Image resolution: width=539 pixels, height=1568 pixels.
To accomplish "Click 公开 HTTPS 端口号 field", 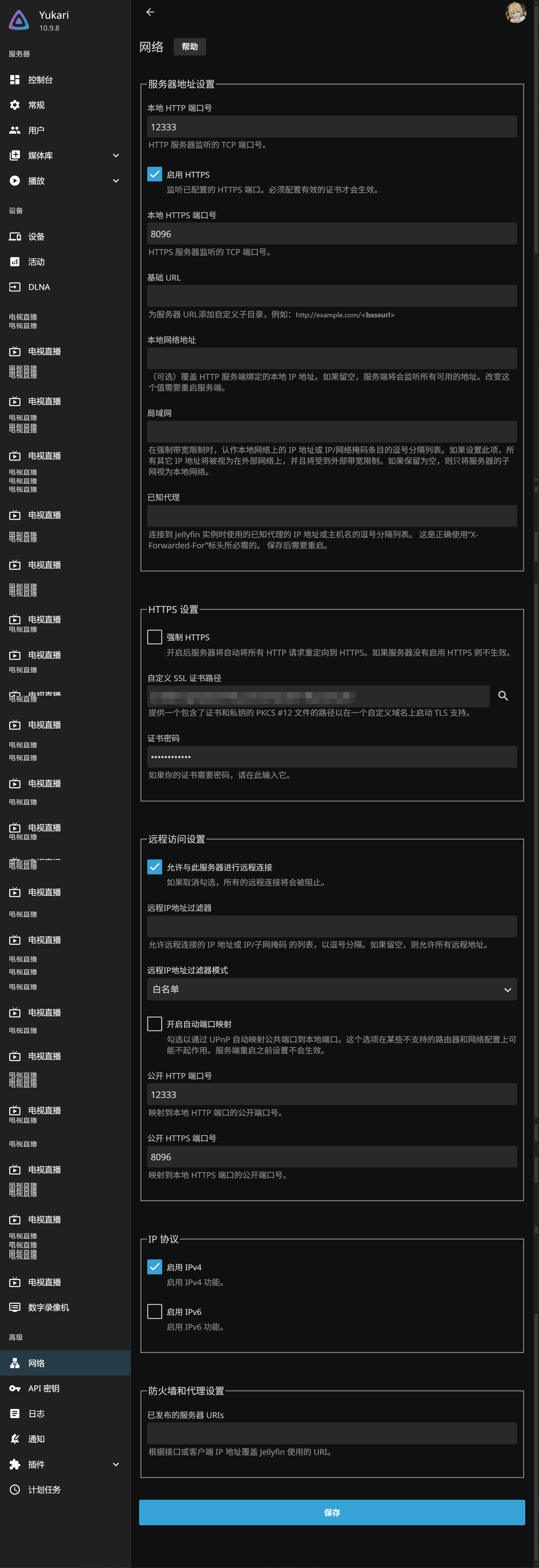I will [x=332, y=1157].
